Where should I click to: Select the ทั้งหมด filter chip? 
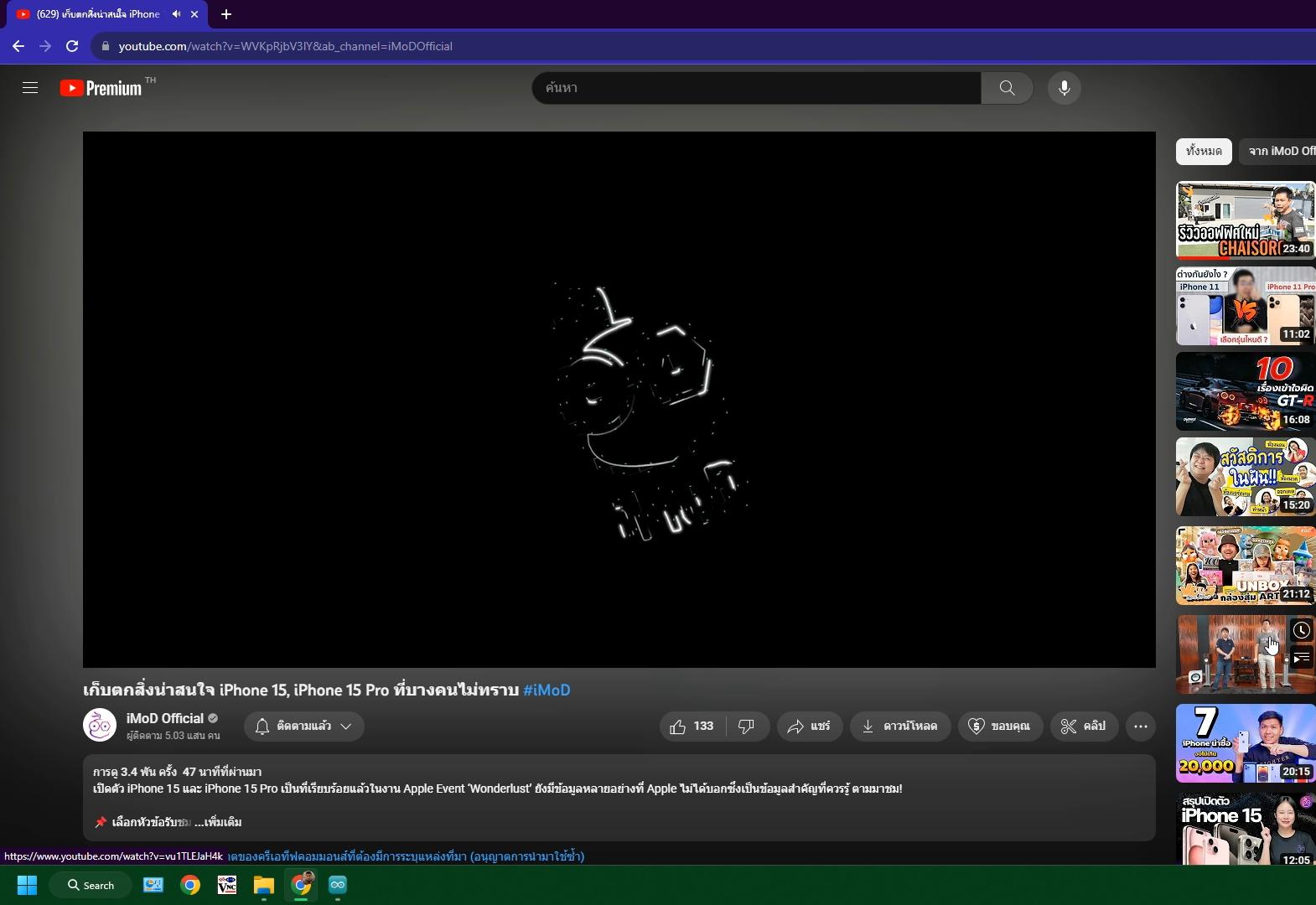1204,151
